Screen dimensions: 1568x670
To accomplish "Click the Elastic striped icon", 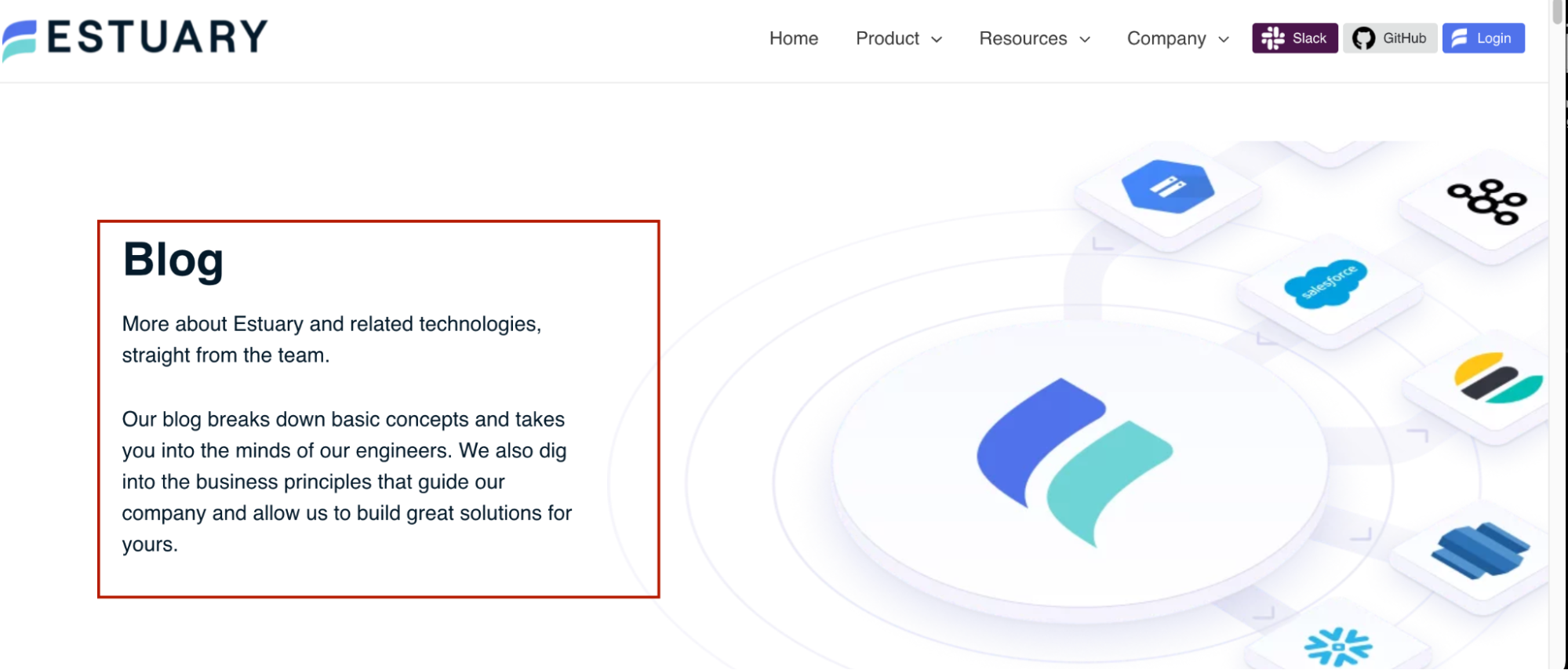I will coord(1498,378).
